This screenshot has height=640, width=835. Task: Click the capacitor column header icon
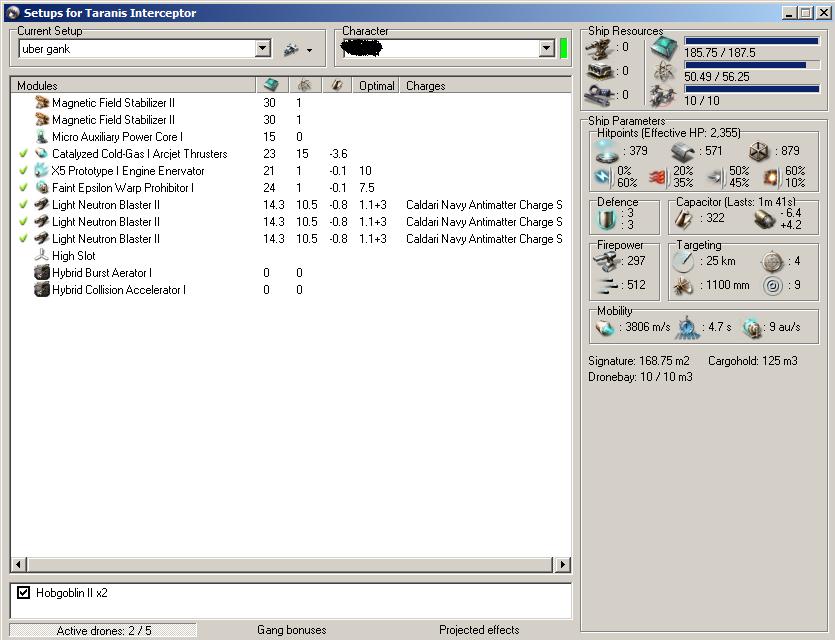pos(337,85)
